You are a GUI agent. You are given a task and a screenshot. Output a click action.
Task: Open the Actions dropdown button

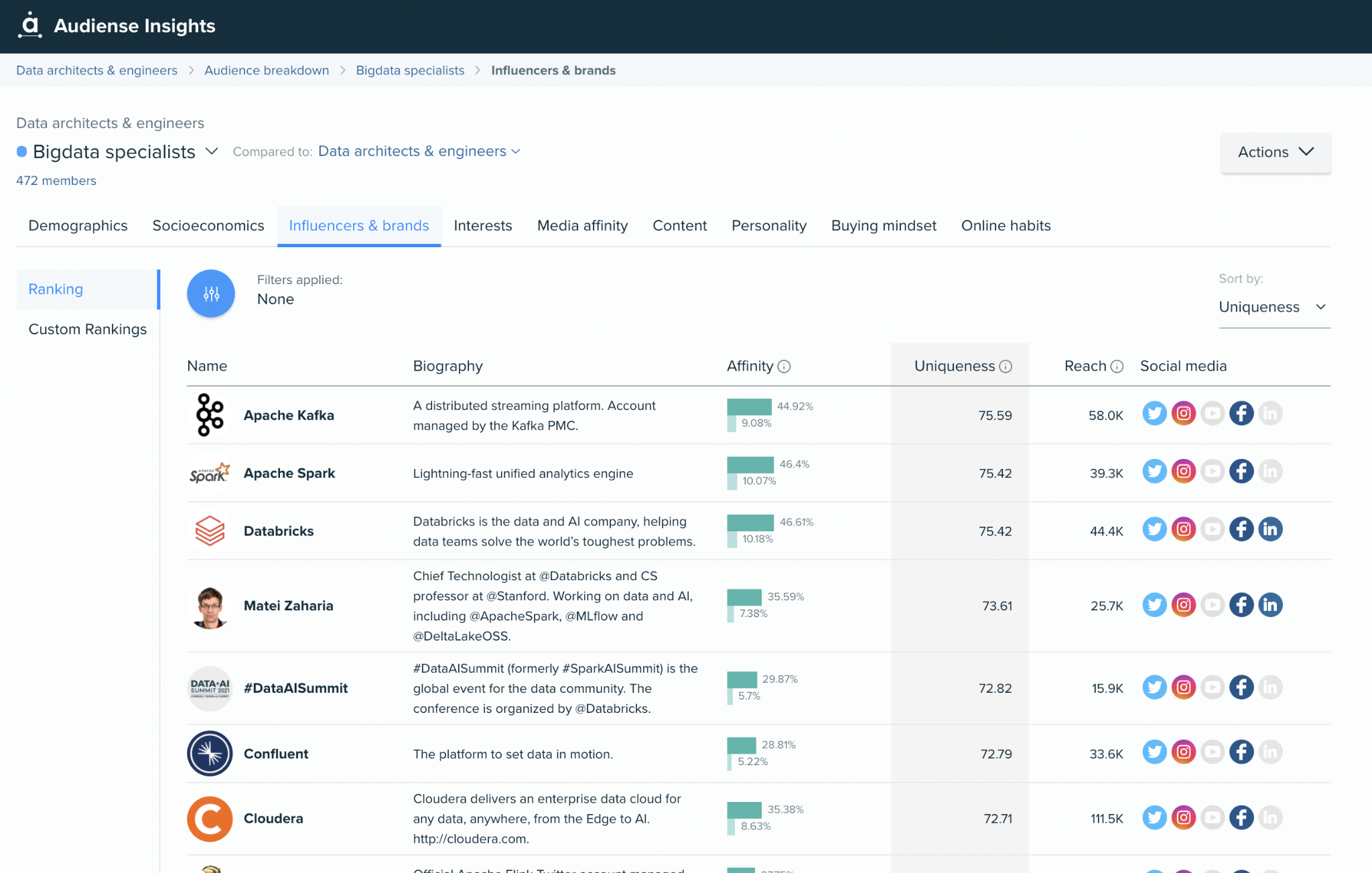[1276, 152]
